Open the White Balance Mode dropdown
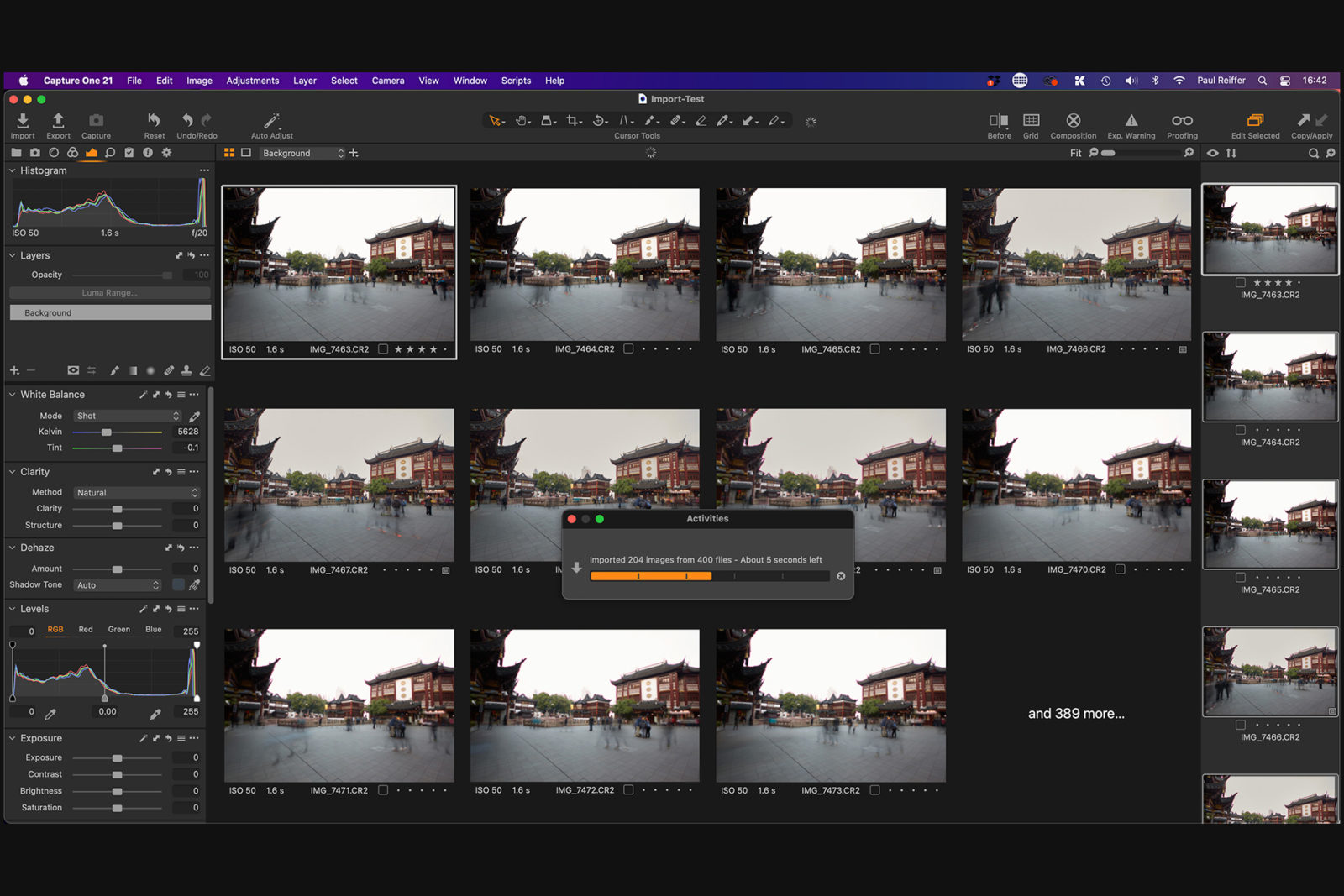Screen dimensions: 1344x896 pyautogui.click(x=126, y=415)
